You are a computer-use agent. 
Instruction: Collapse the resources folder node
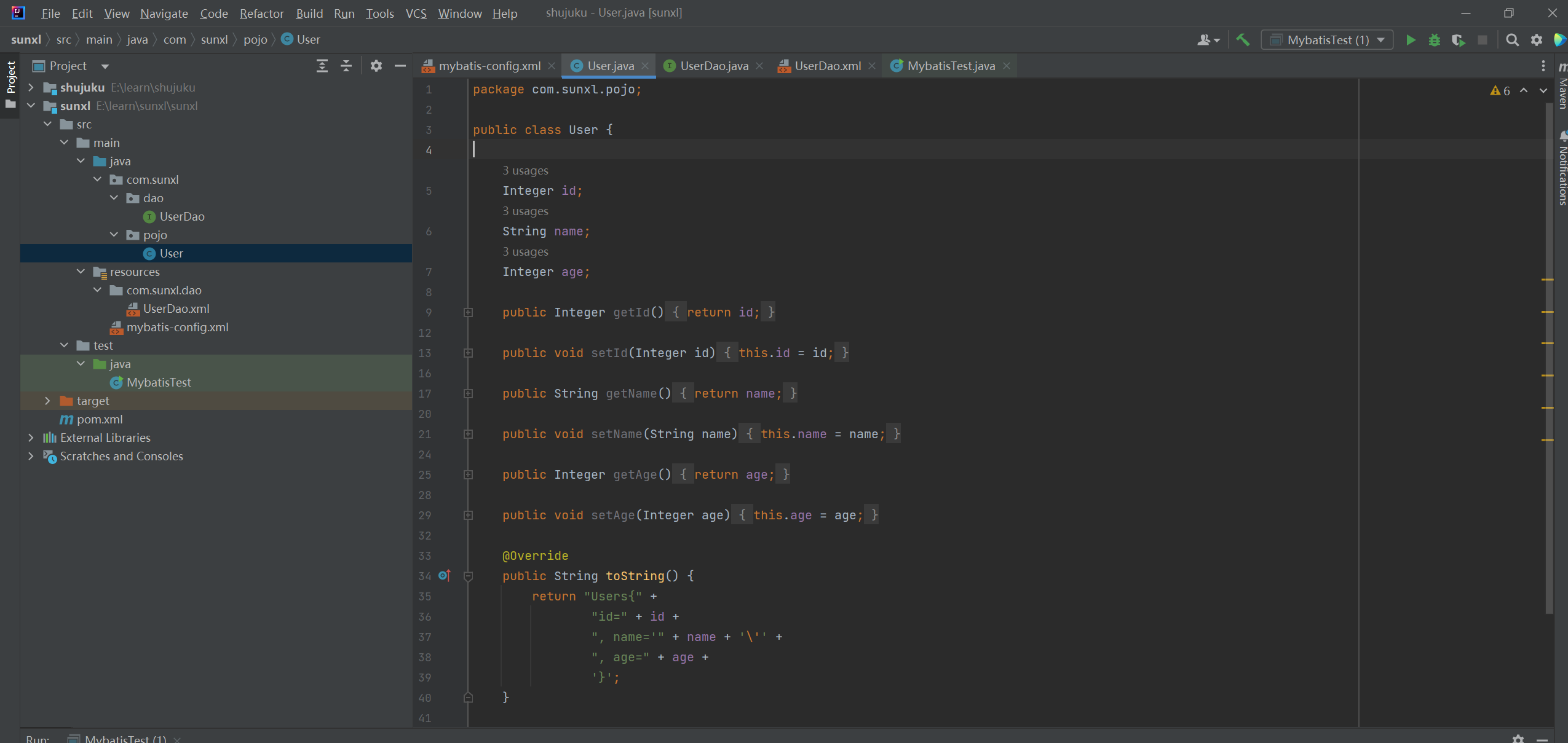tap(81, 272)
